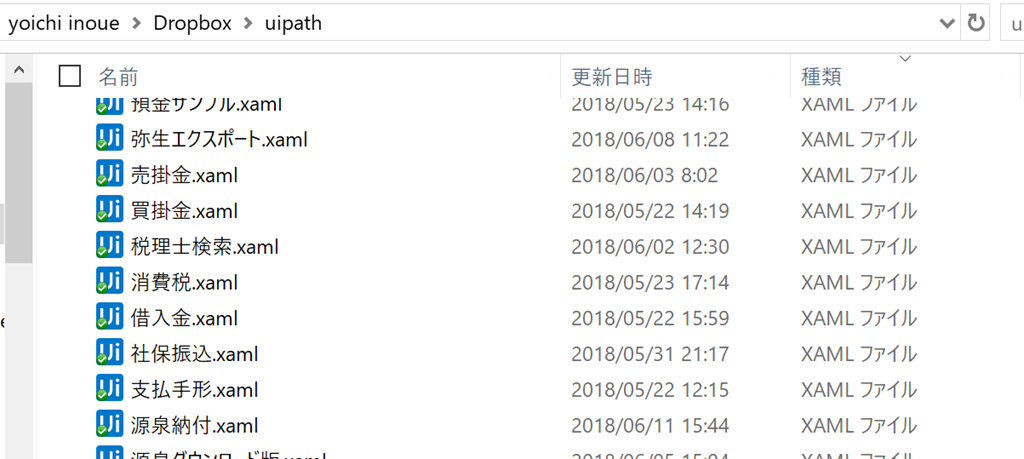Sort files by the 名前 column header
Image resolution: width=1024 pixels, height=459 pixels.
pyautogui.click(x=118, y=77)
